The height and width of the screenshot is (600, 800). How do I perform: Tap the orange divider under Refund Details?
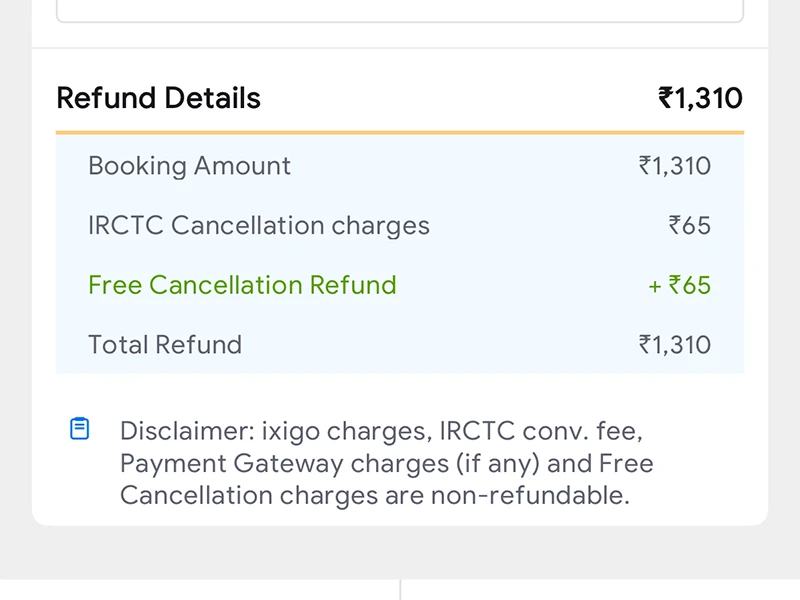pos(400,131)
